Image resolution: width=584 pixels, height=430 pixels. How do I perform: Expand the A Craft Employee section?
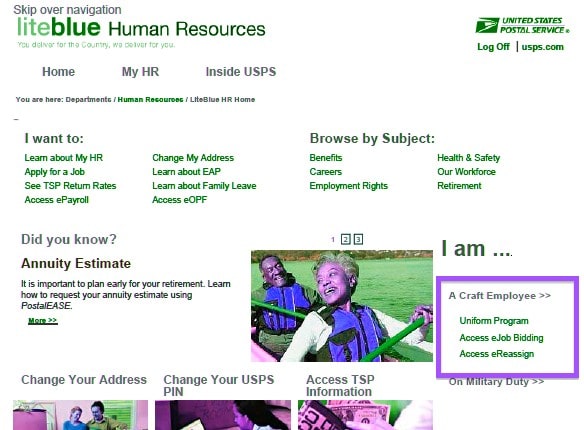500,296
